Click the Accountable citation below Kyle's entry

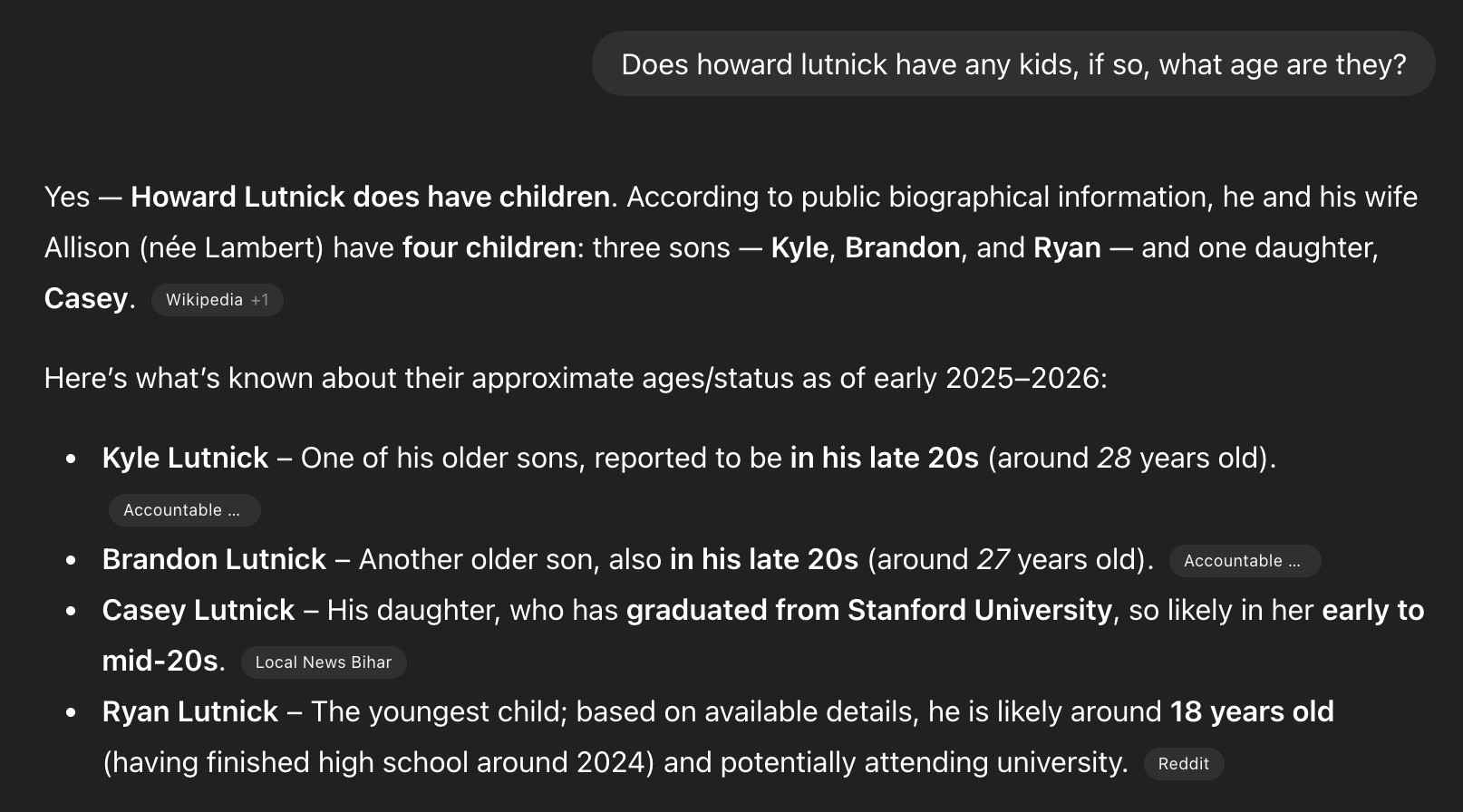184,510
